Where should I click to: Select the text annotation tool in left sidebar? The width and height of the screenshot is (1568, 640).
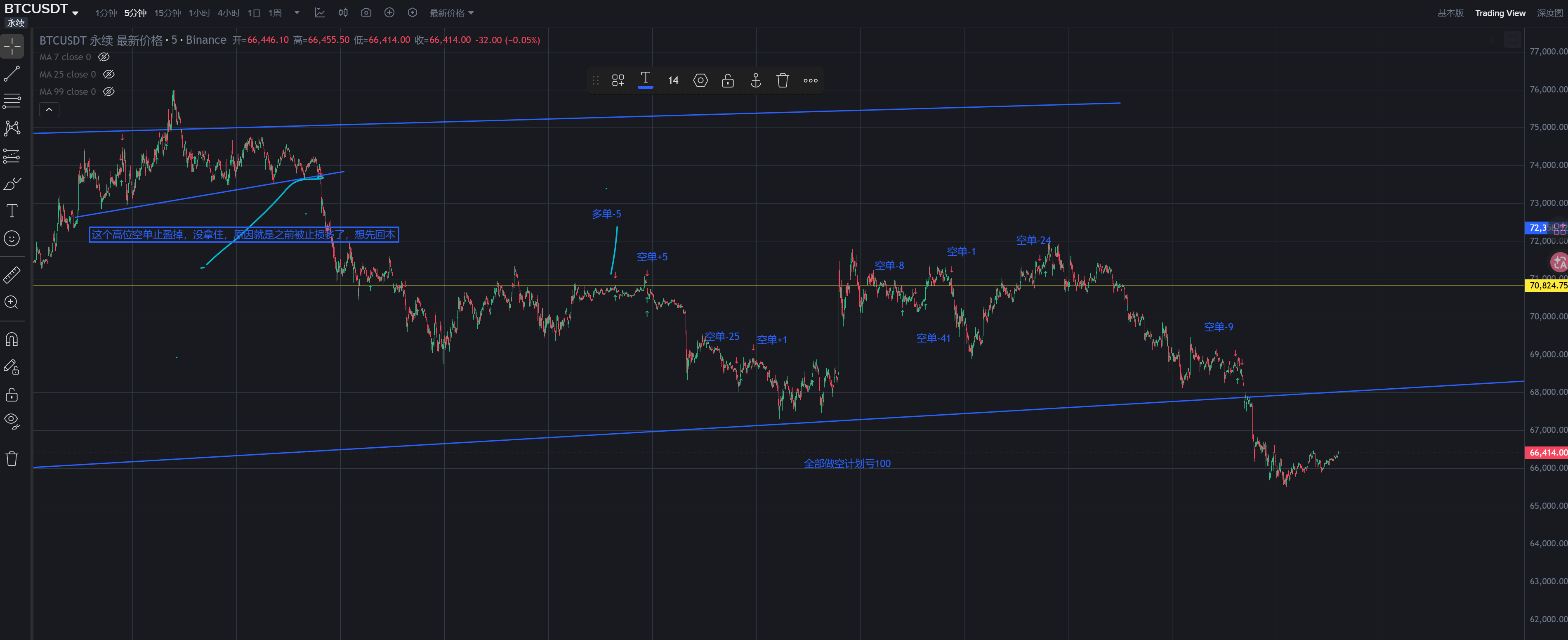[12, 211]
